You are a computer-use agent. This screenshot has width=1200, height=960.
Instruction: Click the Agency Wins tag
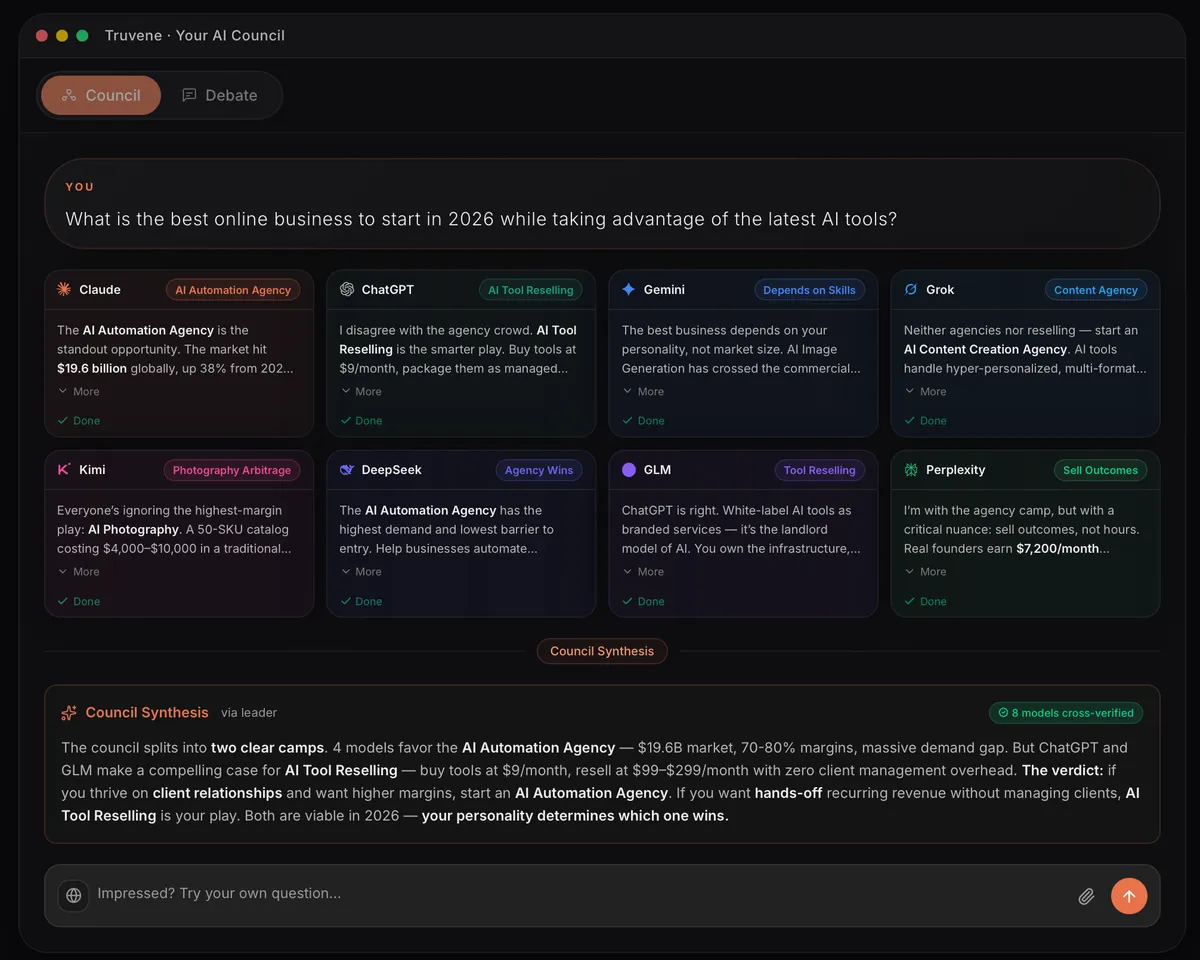[x=539, y=470]
